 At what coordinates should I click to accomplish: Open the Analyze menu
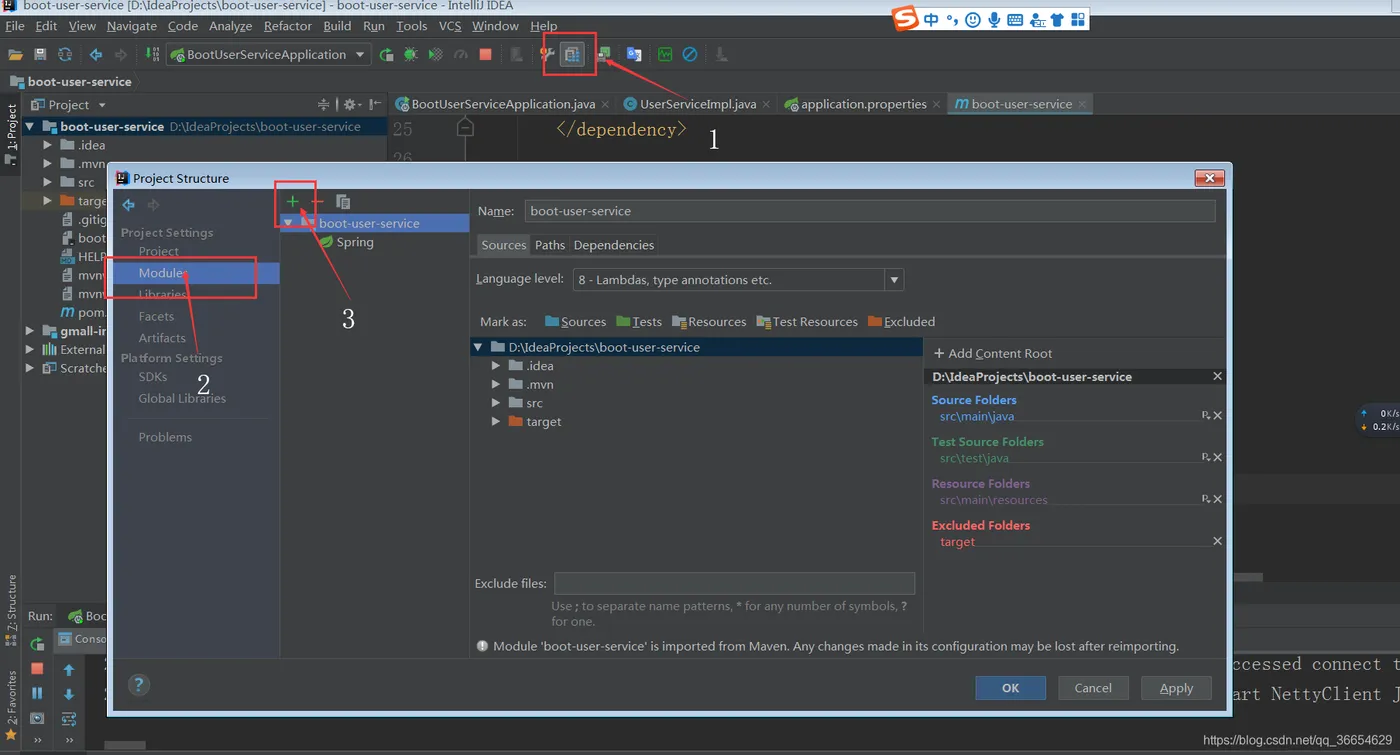tap(231, 26)
